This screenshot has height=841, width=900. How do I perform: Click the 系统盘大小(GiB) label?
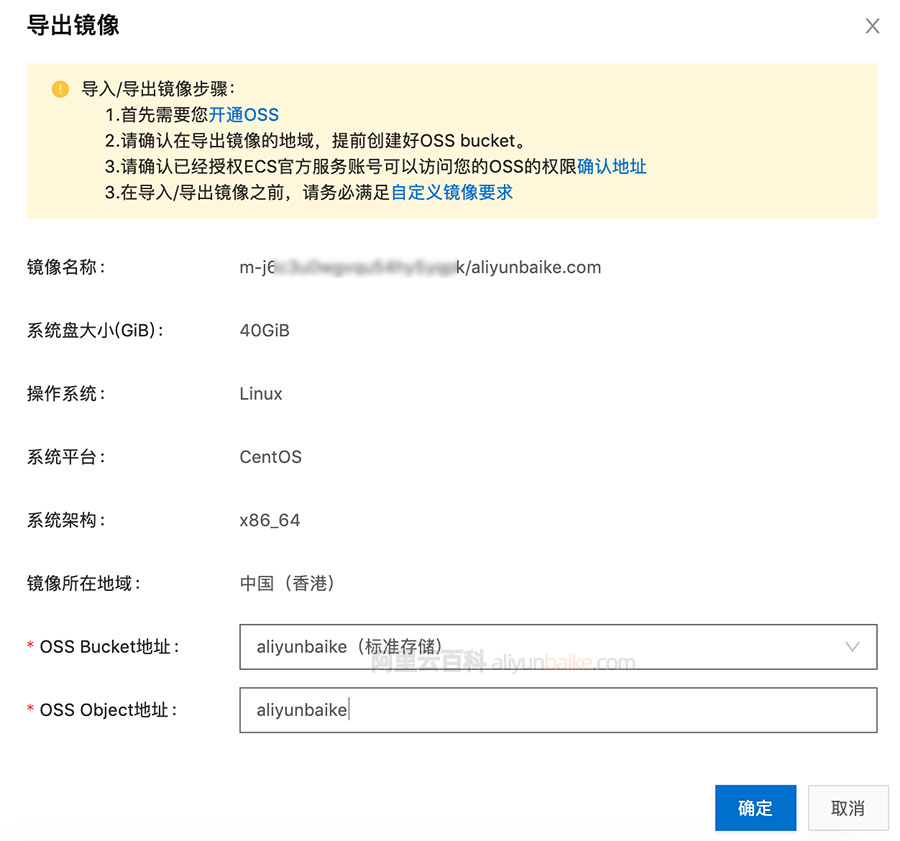(95, 331)
